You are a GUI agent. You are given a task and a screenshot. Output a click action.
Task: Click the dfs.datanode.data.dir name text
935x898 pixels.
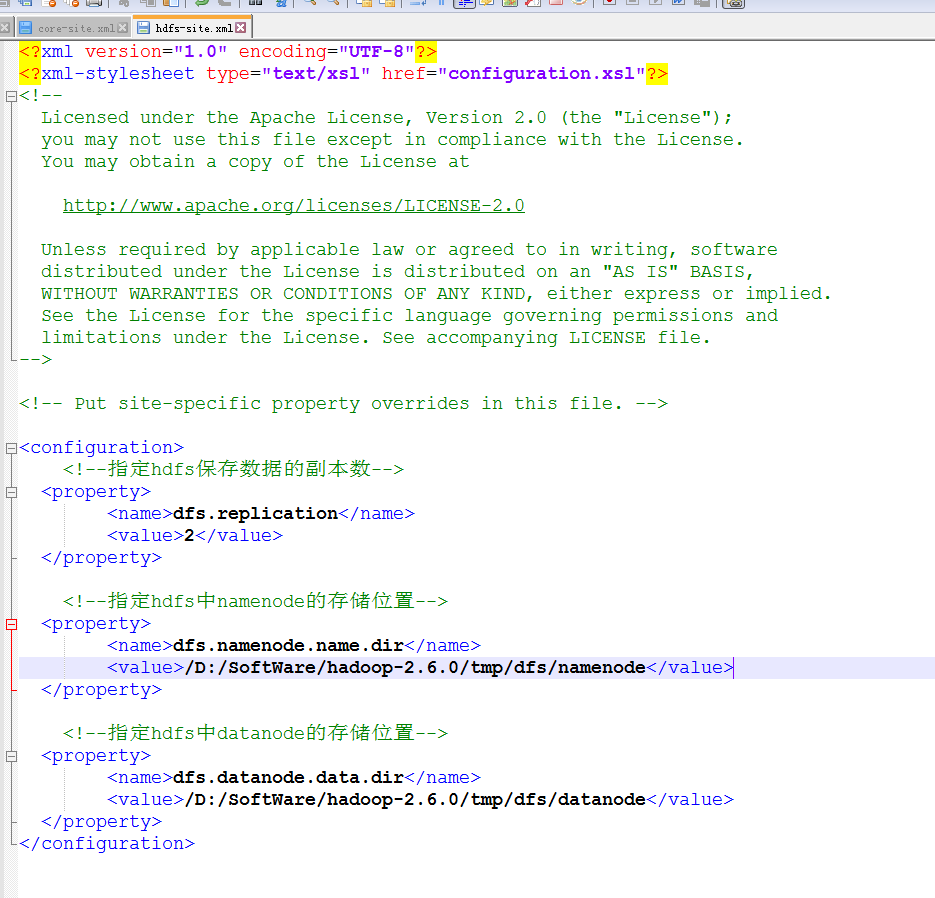pyautogui.click(x=288, y=778)
